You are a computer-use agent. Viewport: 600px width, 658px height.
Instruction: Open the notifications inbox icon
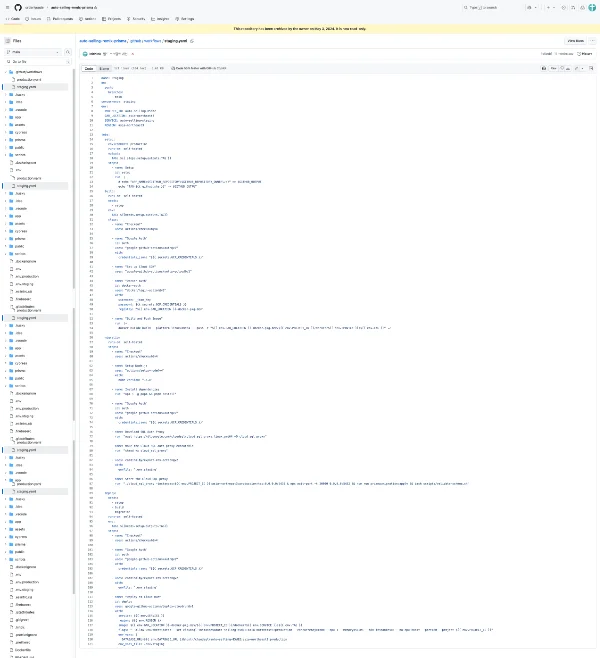(x=582, y=8)
